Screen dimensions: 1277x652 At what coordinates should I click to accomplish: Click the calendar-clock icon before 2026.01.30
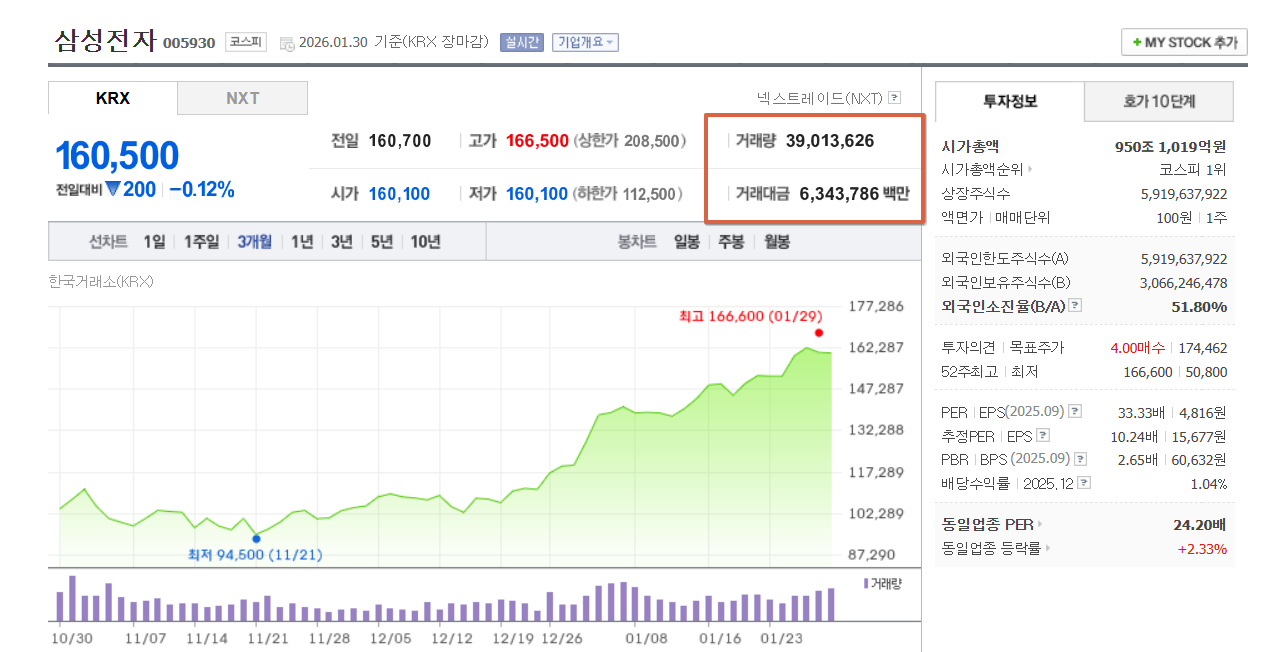[x=287, y=43]
